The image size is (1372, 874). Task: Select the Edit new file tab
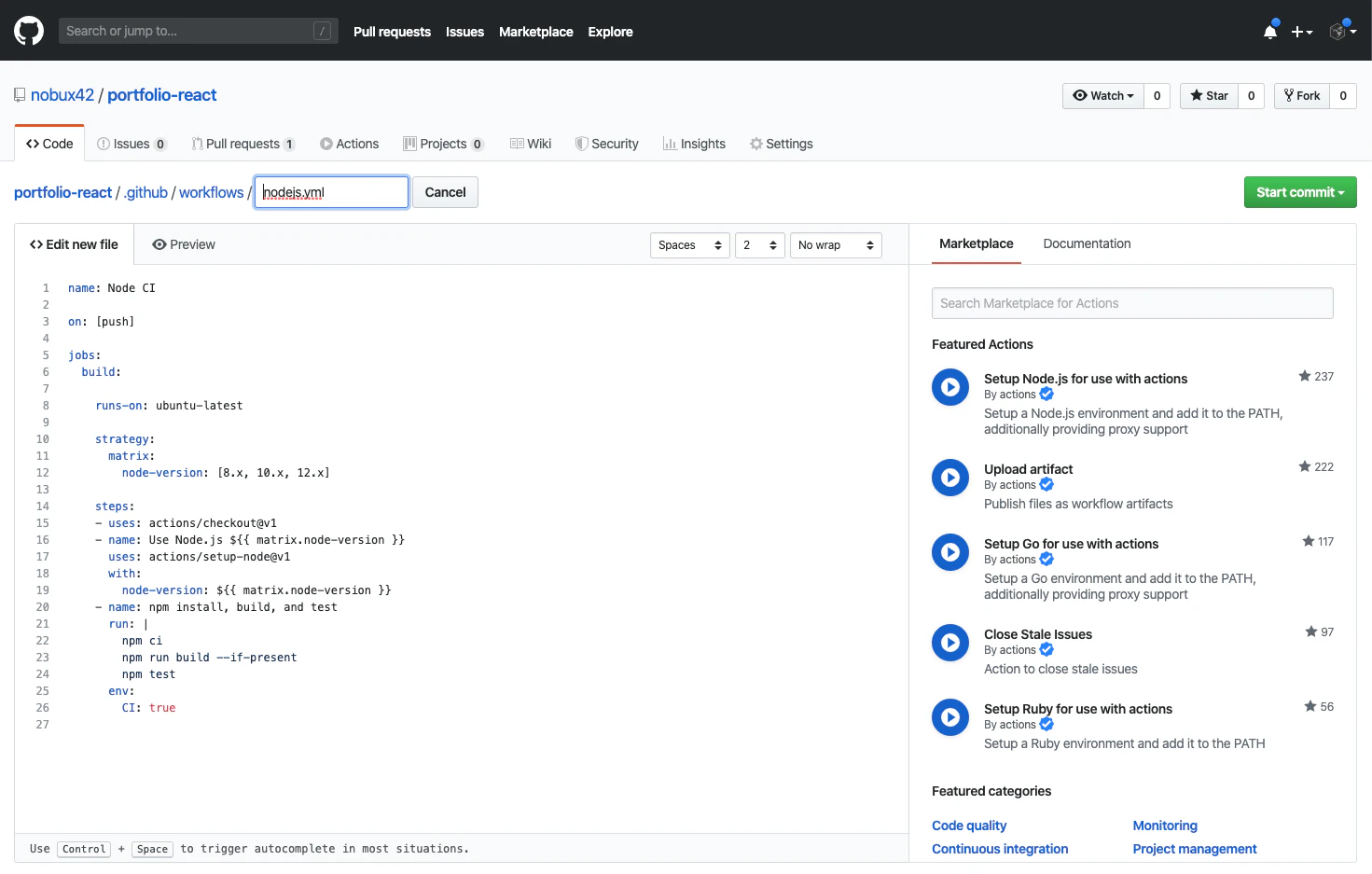[74, 244]
